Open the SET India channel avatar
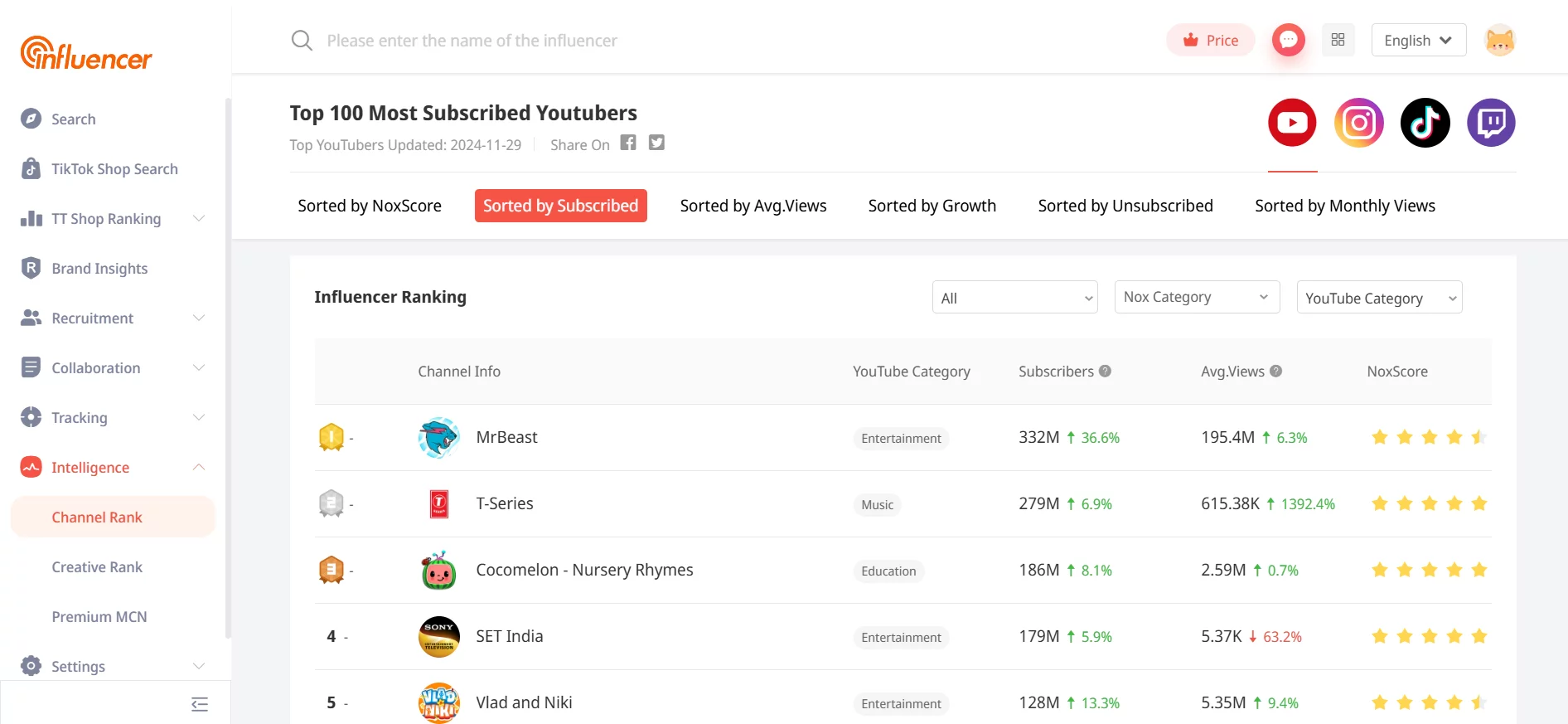Viewport: 1568px width, 724px height. click(x=439, y=637)
